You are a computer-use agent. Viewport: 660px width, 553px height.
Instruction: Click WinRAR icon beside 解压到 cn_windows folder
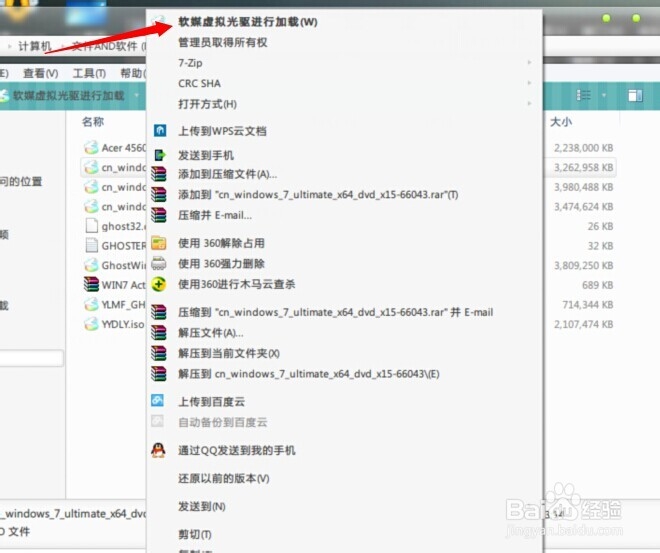pos(159,374)
